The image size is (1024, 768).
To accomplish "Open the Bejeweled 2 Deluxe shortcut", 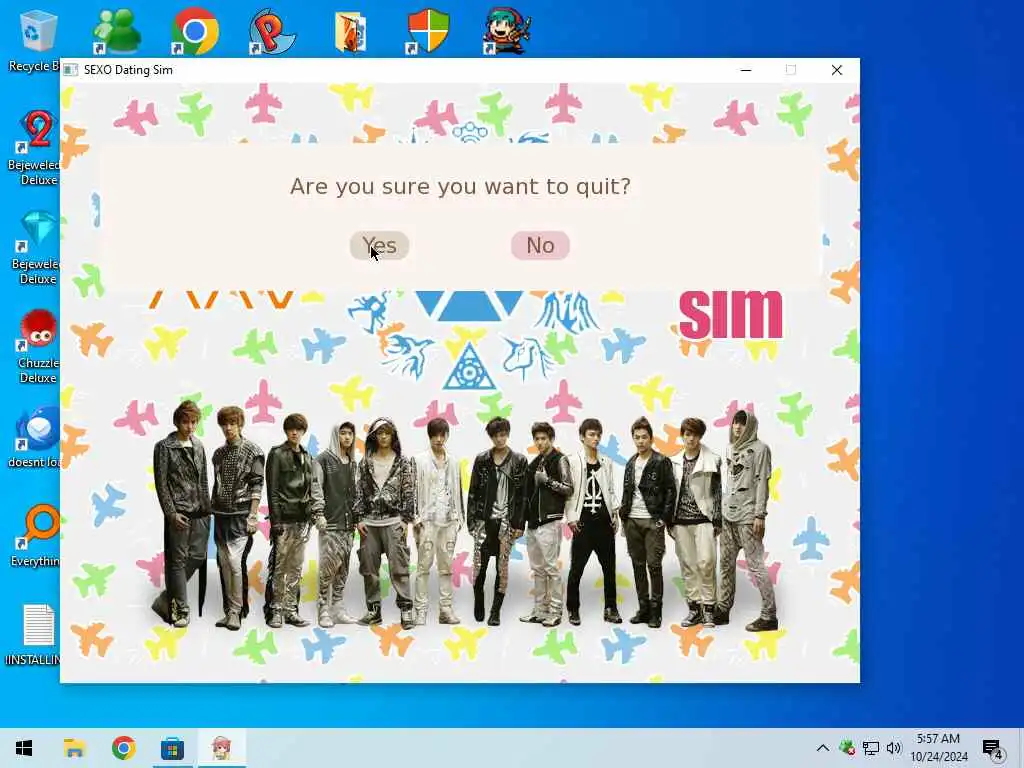I will point(36,148).
